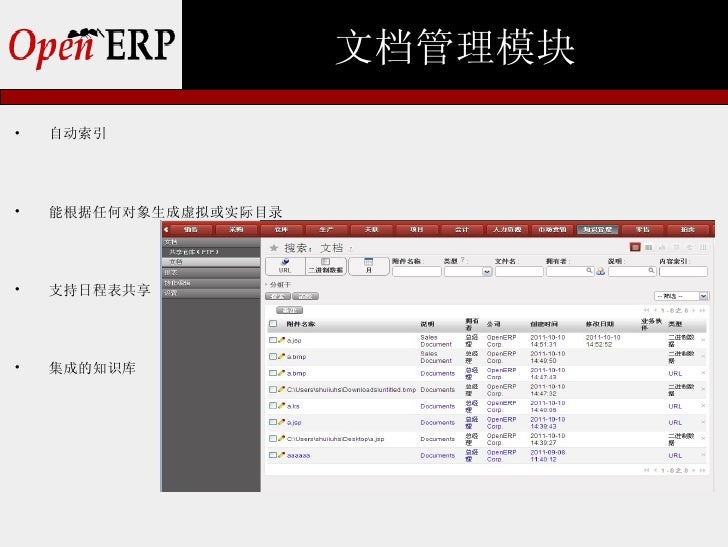Click magnifier icon in 拥有者 field

[589, 271]
